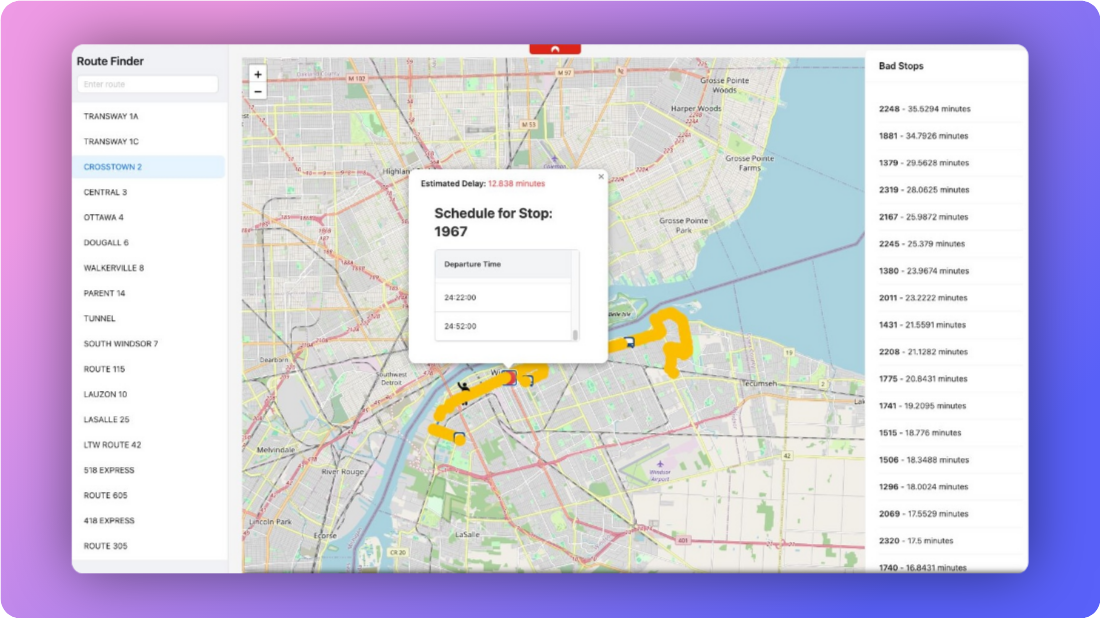Close the stop schedule popup
Screen dimensions: 1100x618
click(x=601, y=176)
